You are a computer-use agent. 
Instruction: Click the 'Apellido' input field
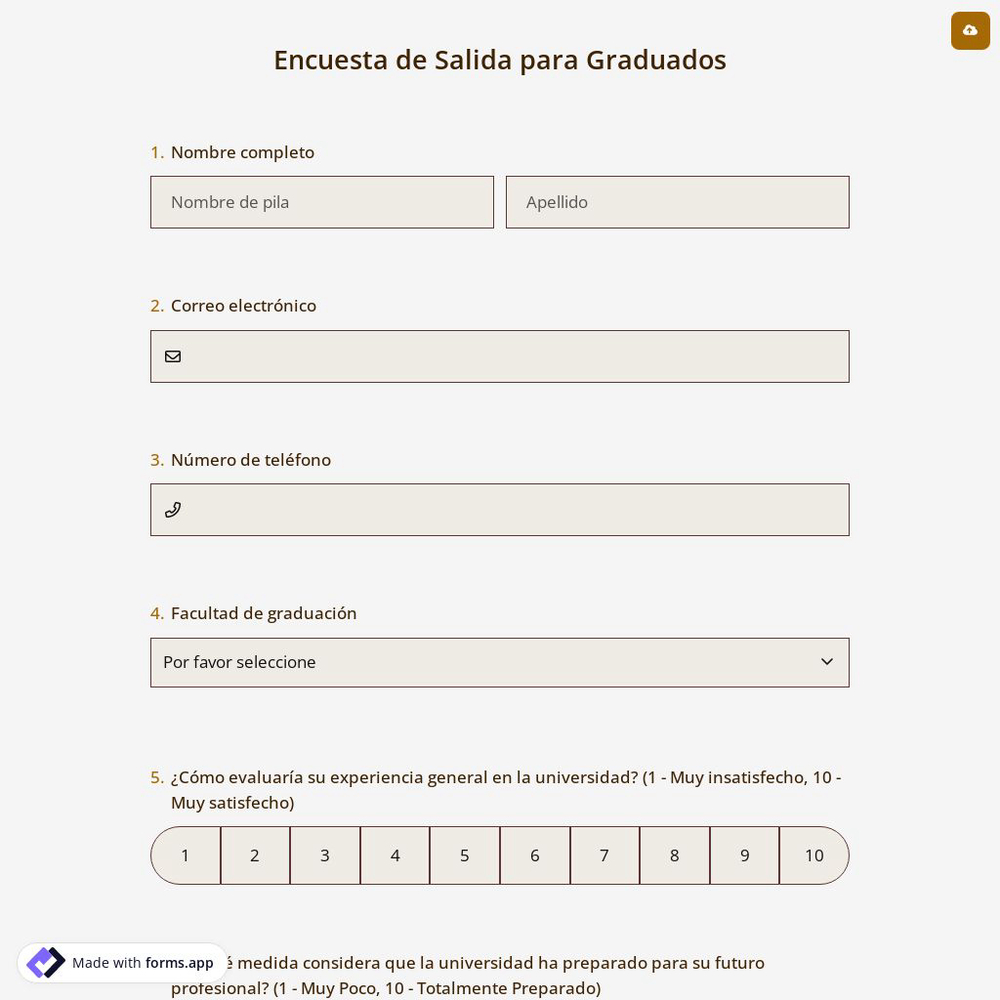click(x=677, y=202)
